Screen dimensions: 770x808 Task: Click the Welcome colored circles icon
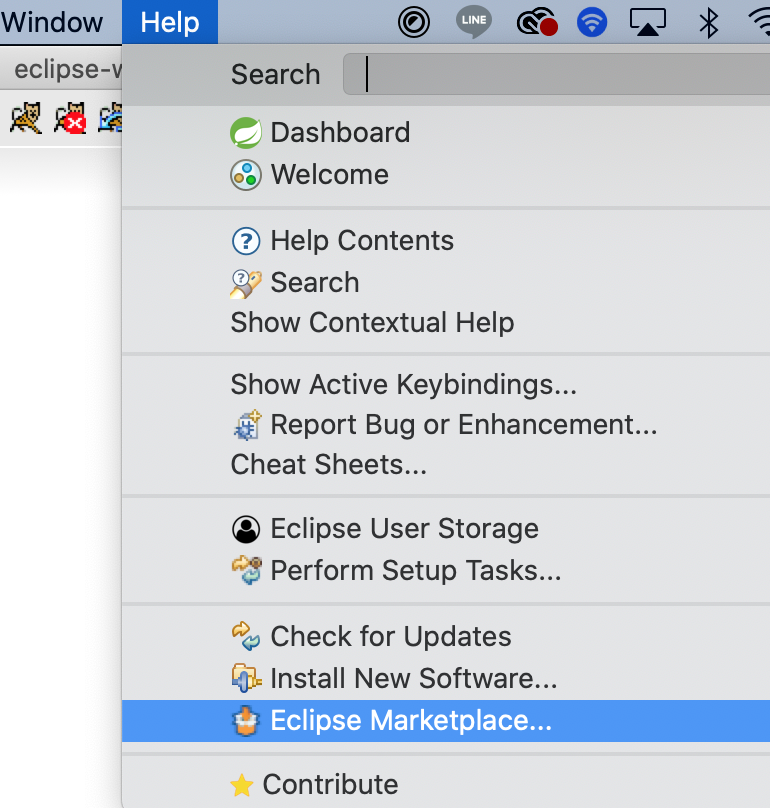click(246, 175)
